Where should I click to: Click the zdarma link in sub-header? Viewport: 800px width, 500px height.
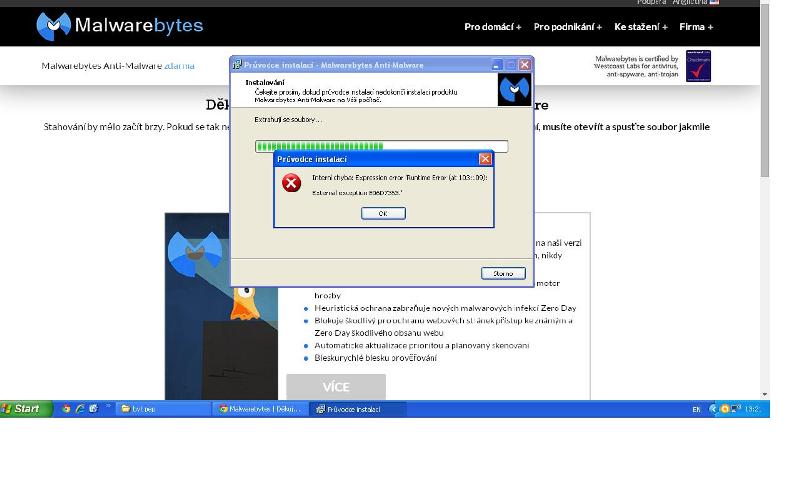click(180, 66)
